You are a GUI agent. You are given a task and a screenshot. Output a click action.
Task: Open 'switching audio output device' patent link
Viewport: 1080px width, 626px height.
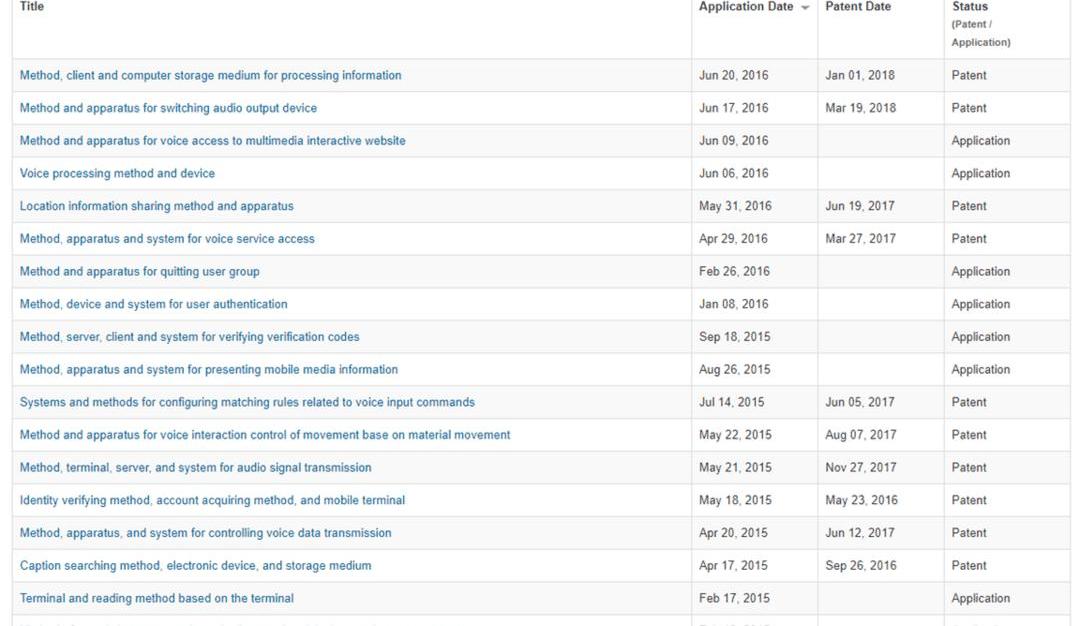click(168, 108)
